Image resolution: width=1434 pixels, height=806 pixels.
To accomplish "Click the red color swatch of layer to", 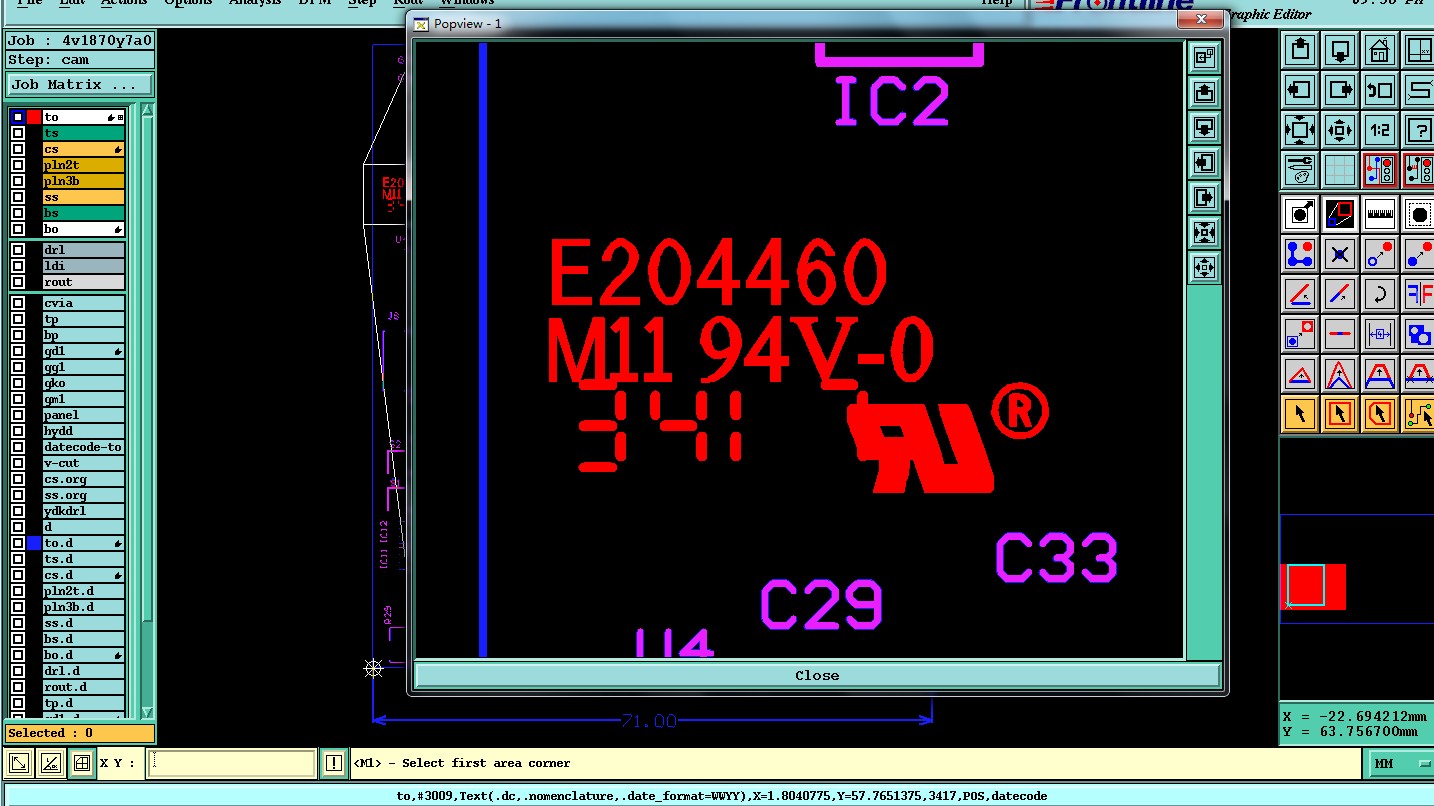I will [x=34, y=117].
